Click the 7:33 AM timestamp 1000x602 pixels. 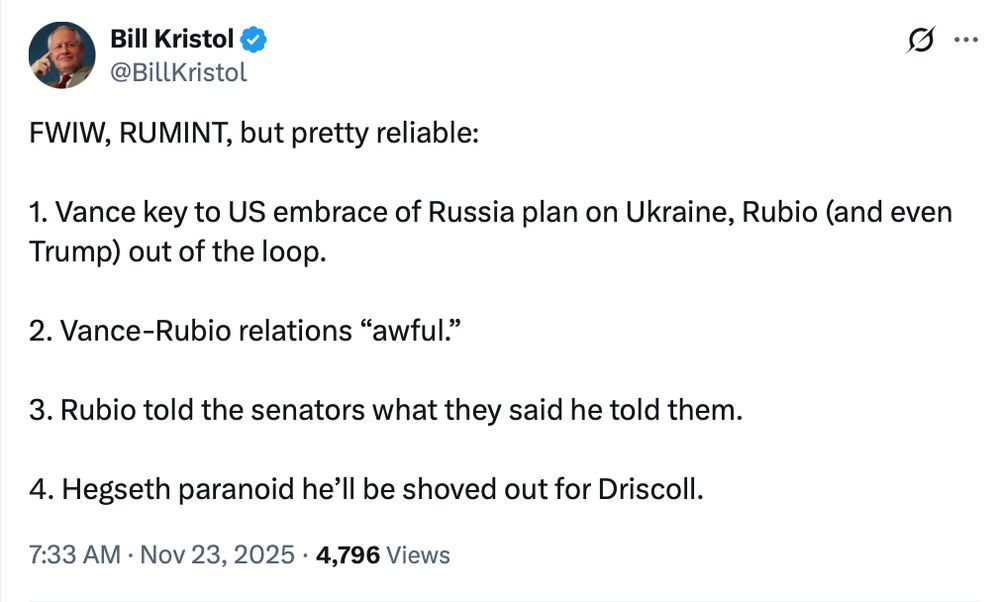point(75,555)
